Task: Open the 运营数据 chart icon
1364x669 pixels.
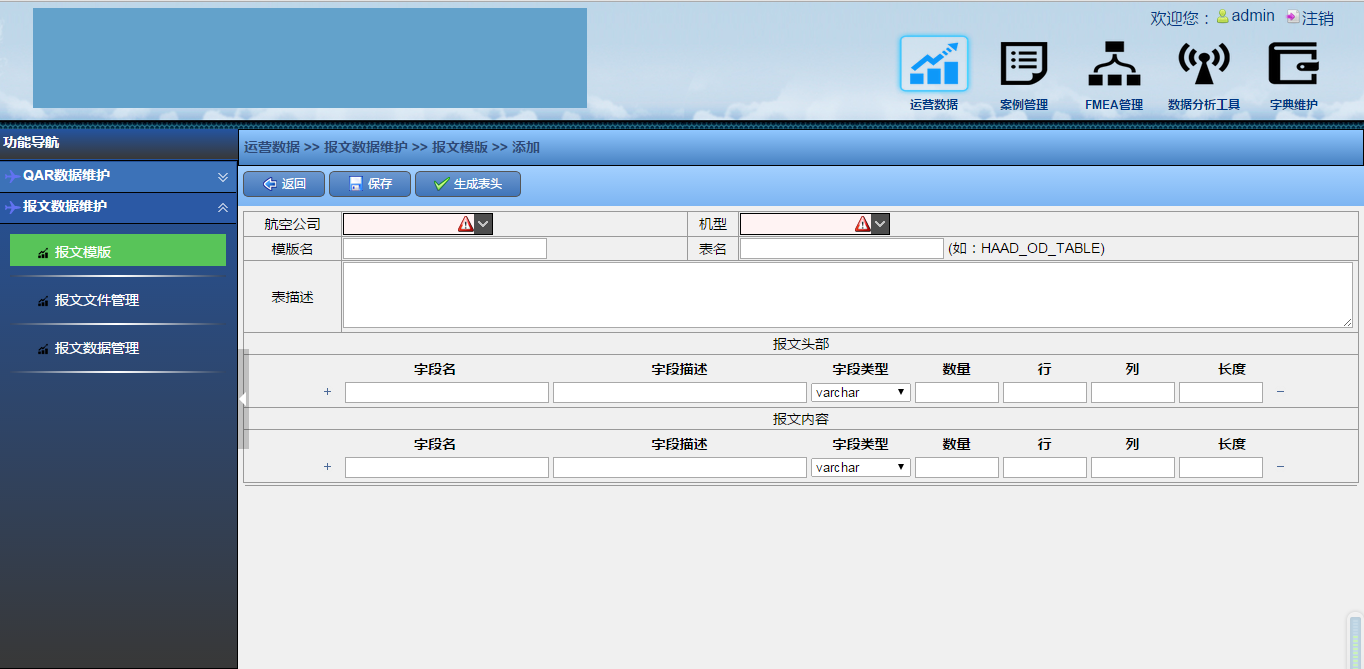Action: 934,64
